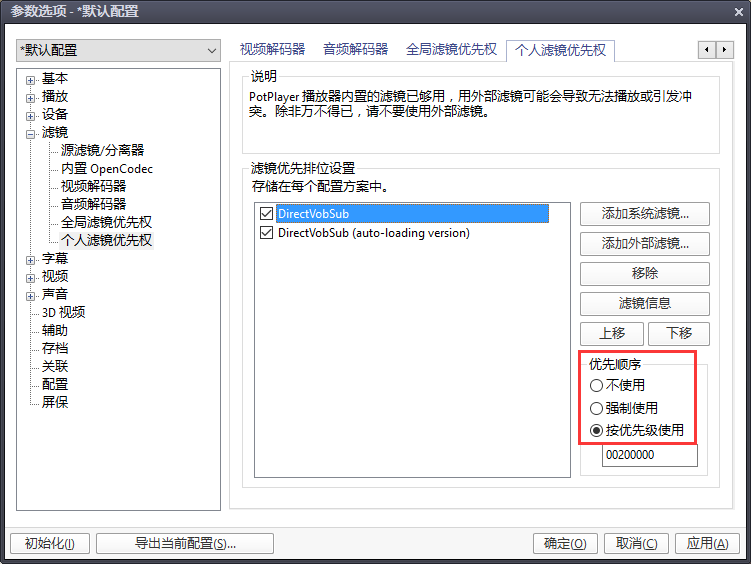Select the 播放 tree label
Screen dimensions: 751x564
[x=55, y=97]
